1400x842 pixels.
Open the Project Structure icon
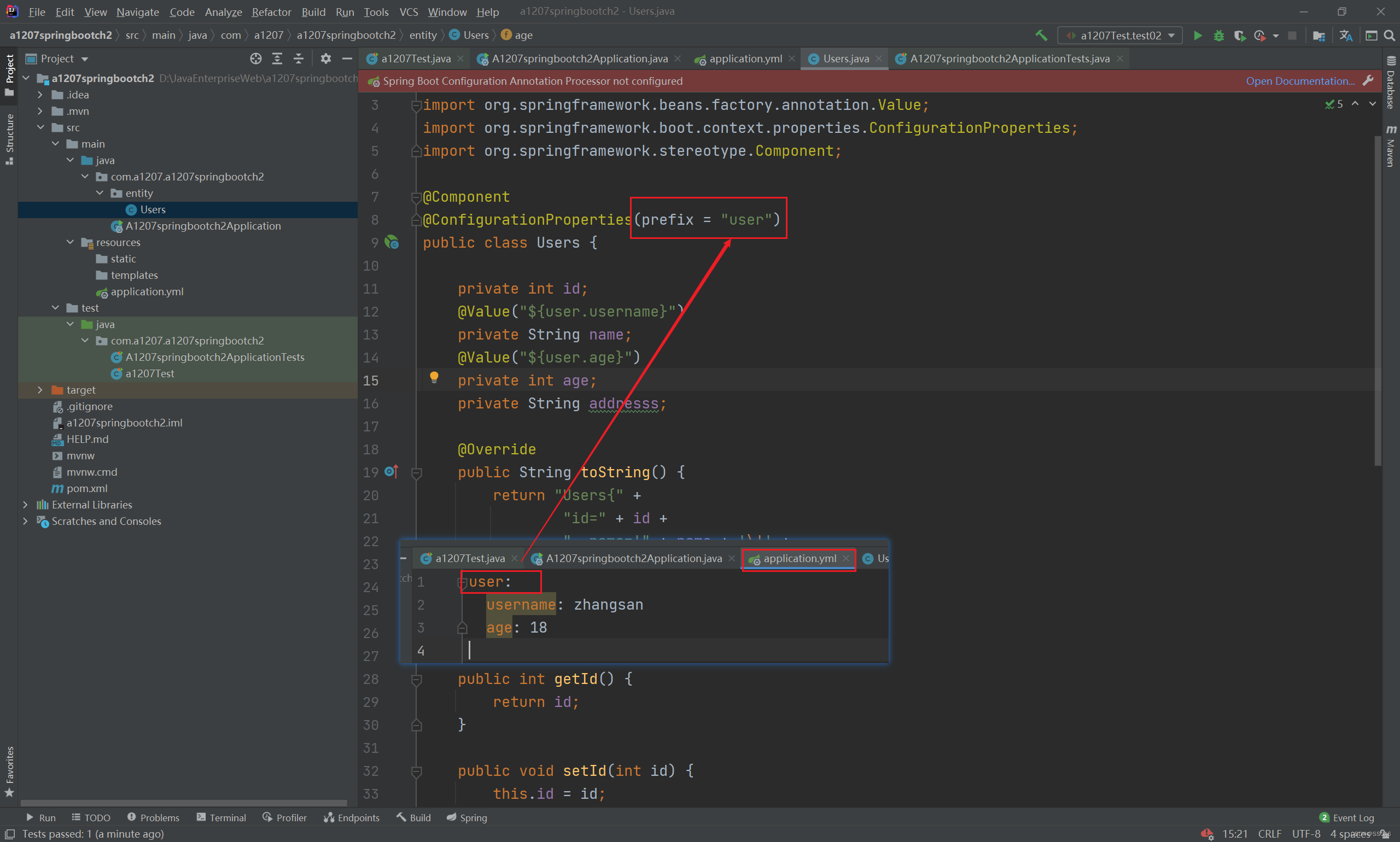(x=1320, y=35)
